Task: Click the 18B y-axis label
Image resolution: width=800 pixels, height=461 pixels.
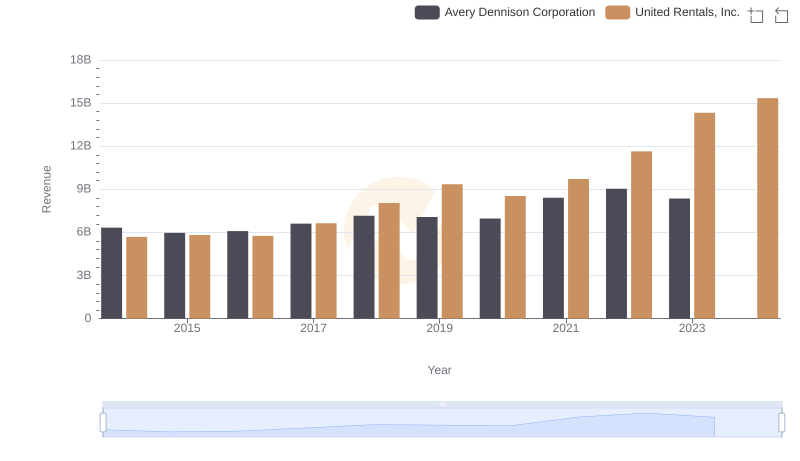Action: pos(81,60)
